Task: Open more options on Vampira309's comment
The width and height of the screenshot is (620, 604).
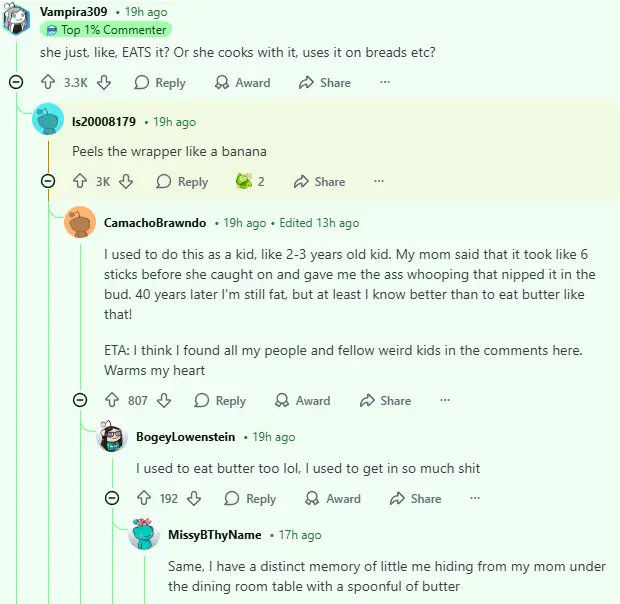Action: (385, 83)
